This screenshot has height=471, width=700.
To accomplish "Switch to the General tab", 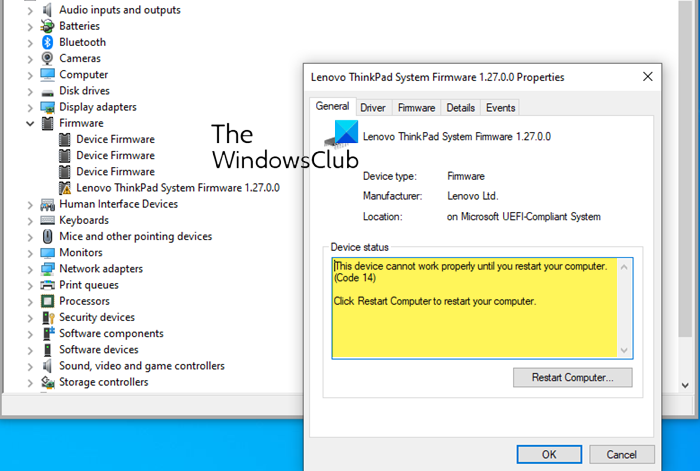I will coord(332,106).
